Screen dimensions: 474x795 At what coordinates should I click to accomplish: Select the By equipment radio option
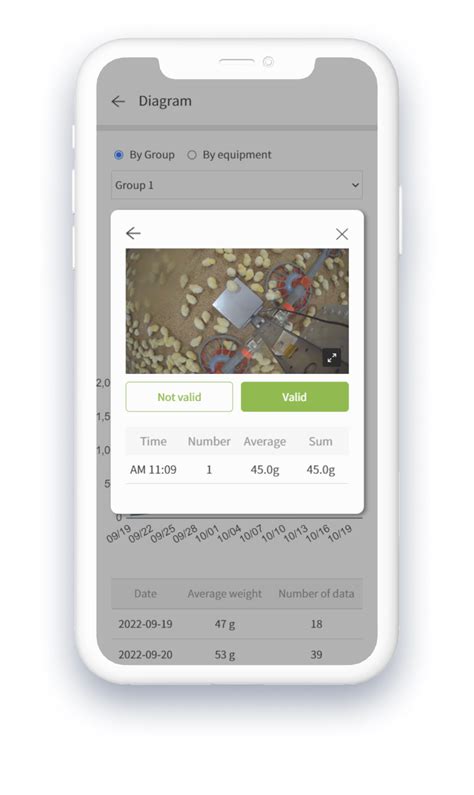coord(192,155)
